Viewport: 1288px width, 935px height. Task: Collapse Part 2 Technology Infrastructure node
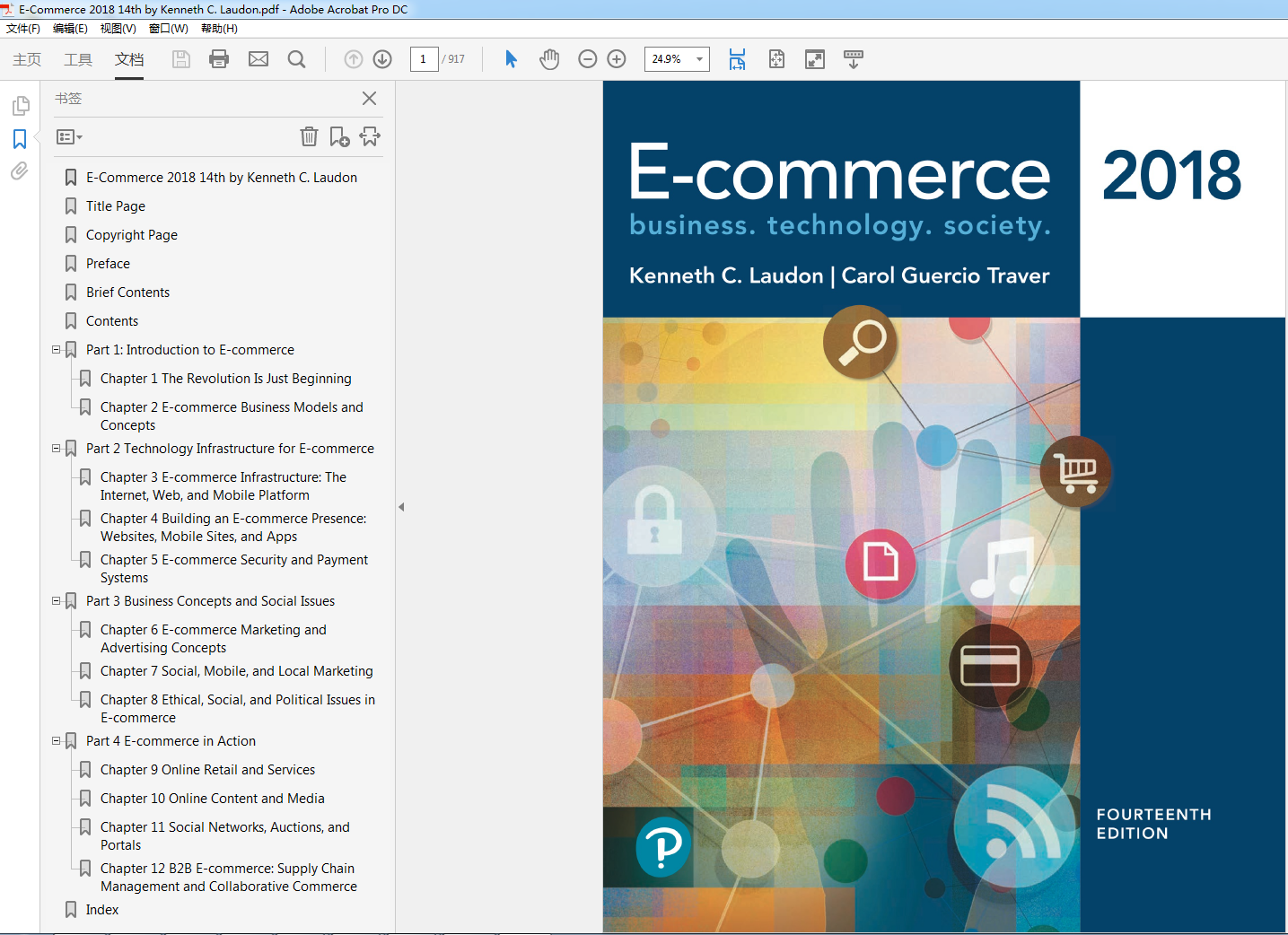coord(57,449)
